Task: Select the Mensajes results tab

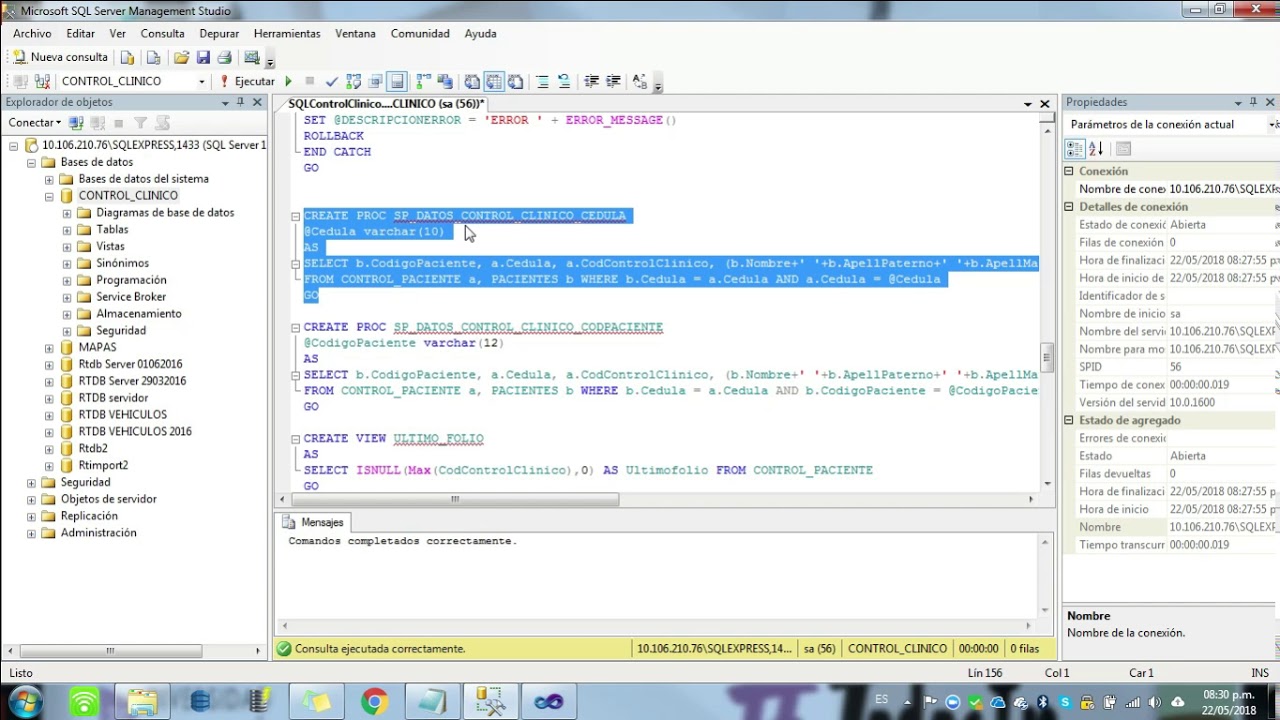Action: click(x=313, y=522)
